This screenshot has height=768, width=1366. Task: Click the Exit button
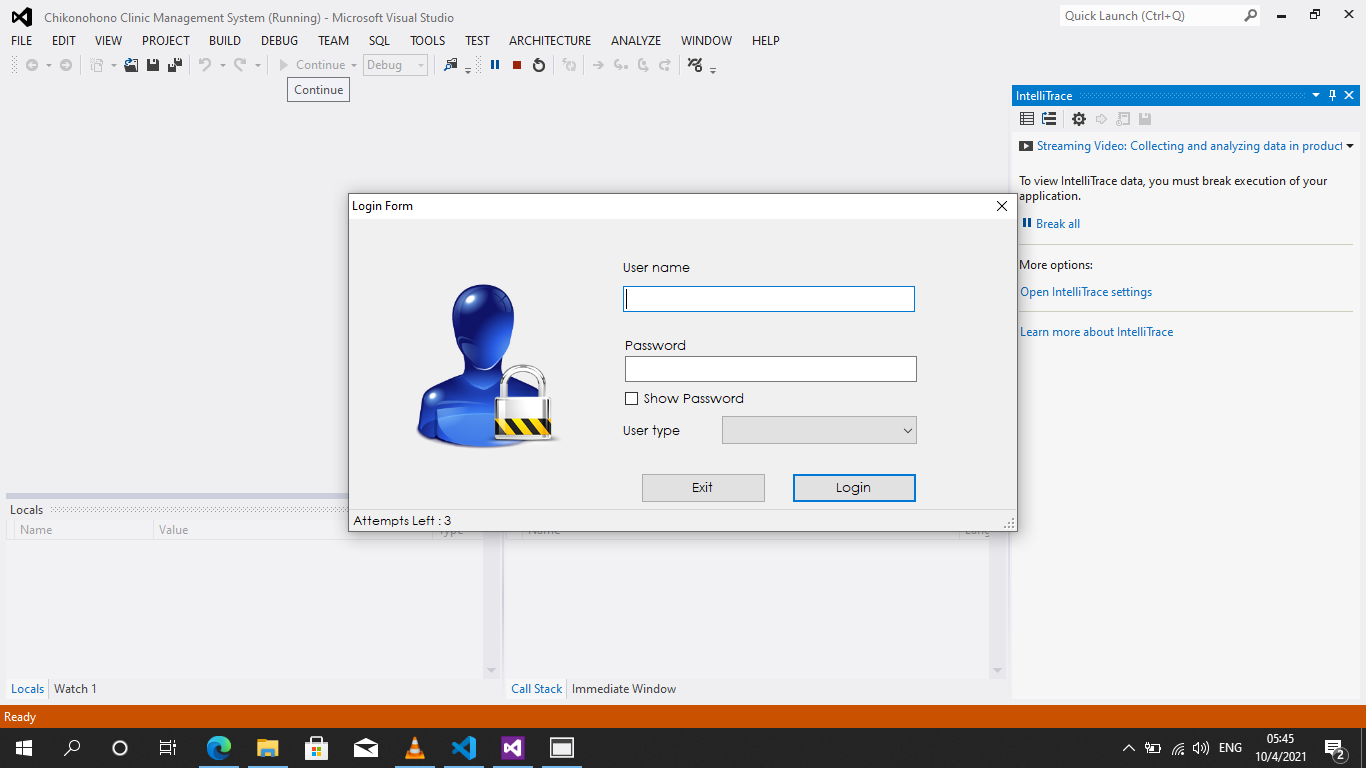point(703,488)
